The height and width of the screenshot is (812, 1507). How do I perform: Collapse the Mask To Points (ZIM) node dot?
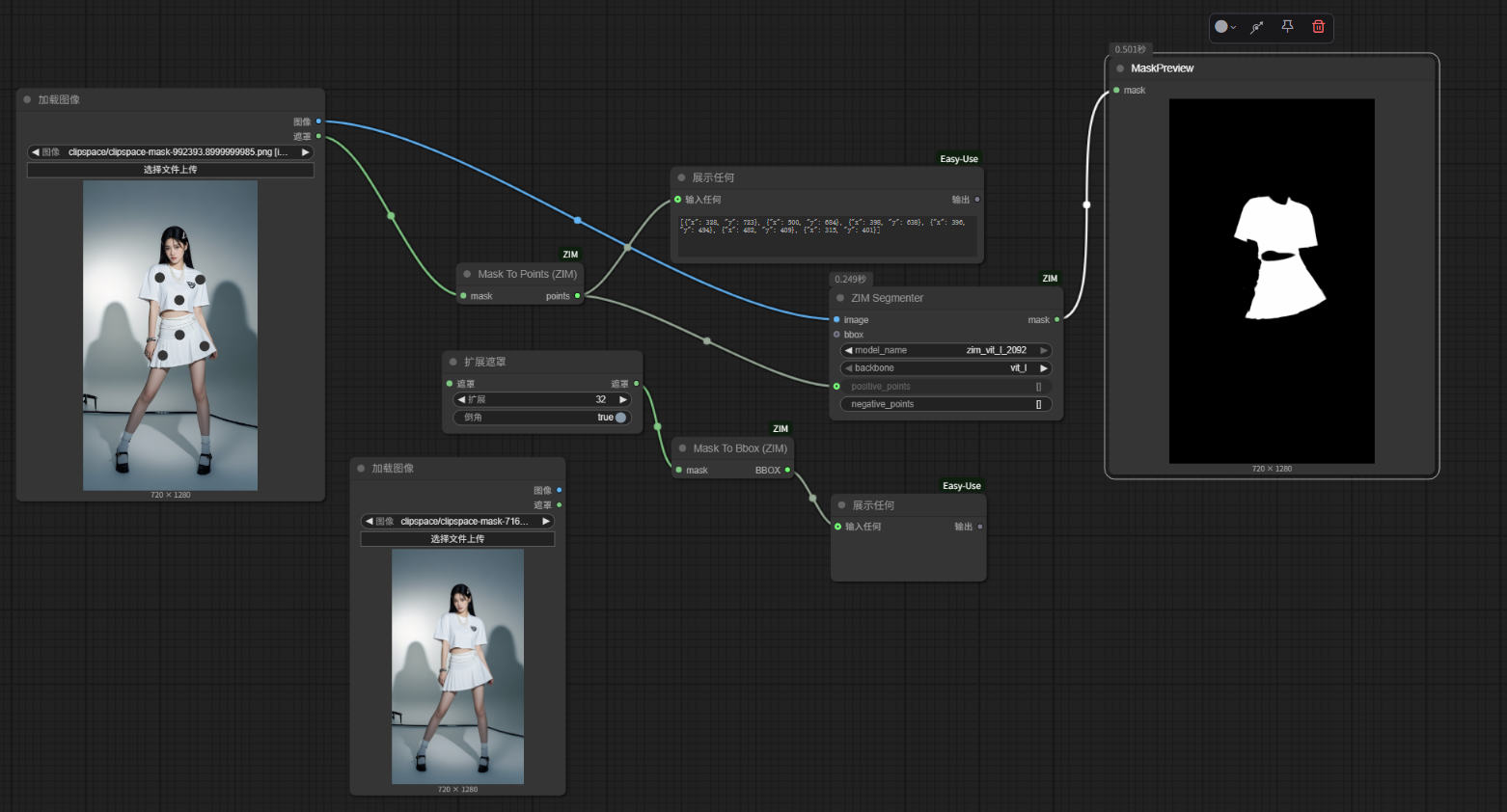tap(467, 274)
